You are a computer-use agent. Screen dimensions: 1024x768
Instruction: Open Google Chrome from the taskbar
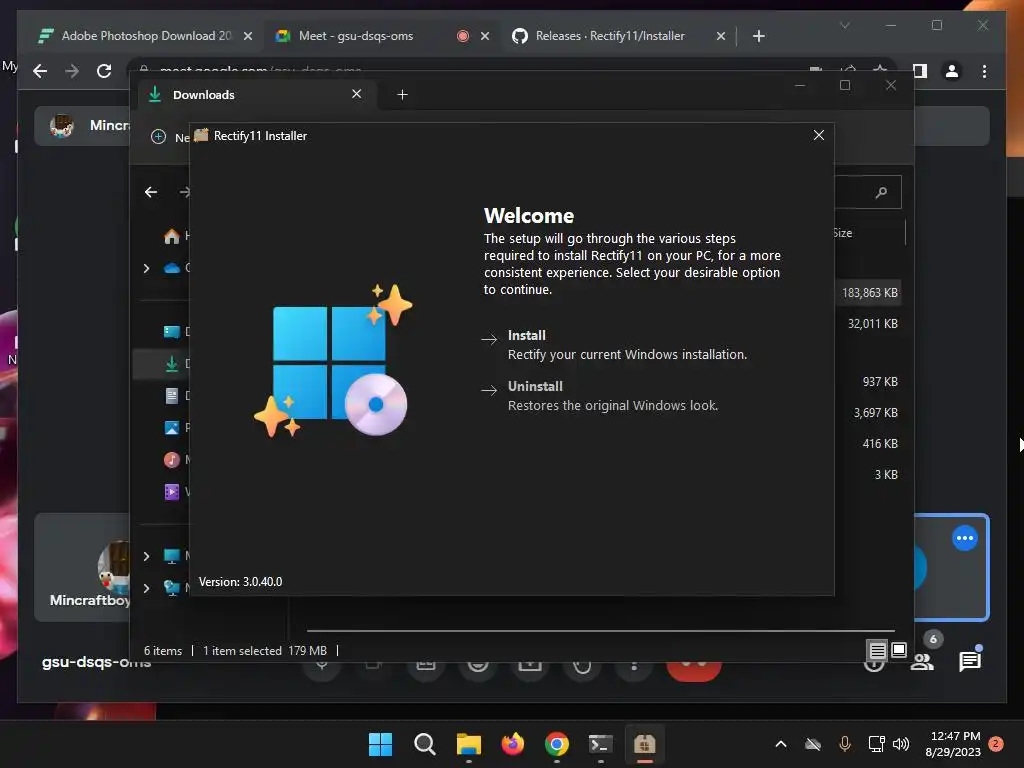(x=556, y=744)
